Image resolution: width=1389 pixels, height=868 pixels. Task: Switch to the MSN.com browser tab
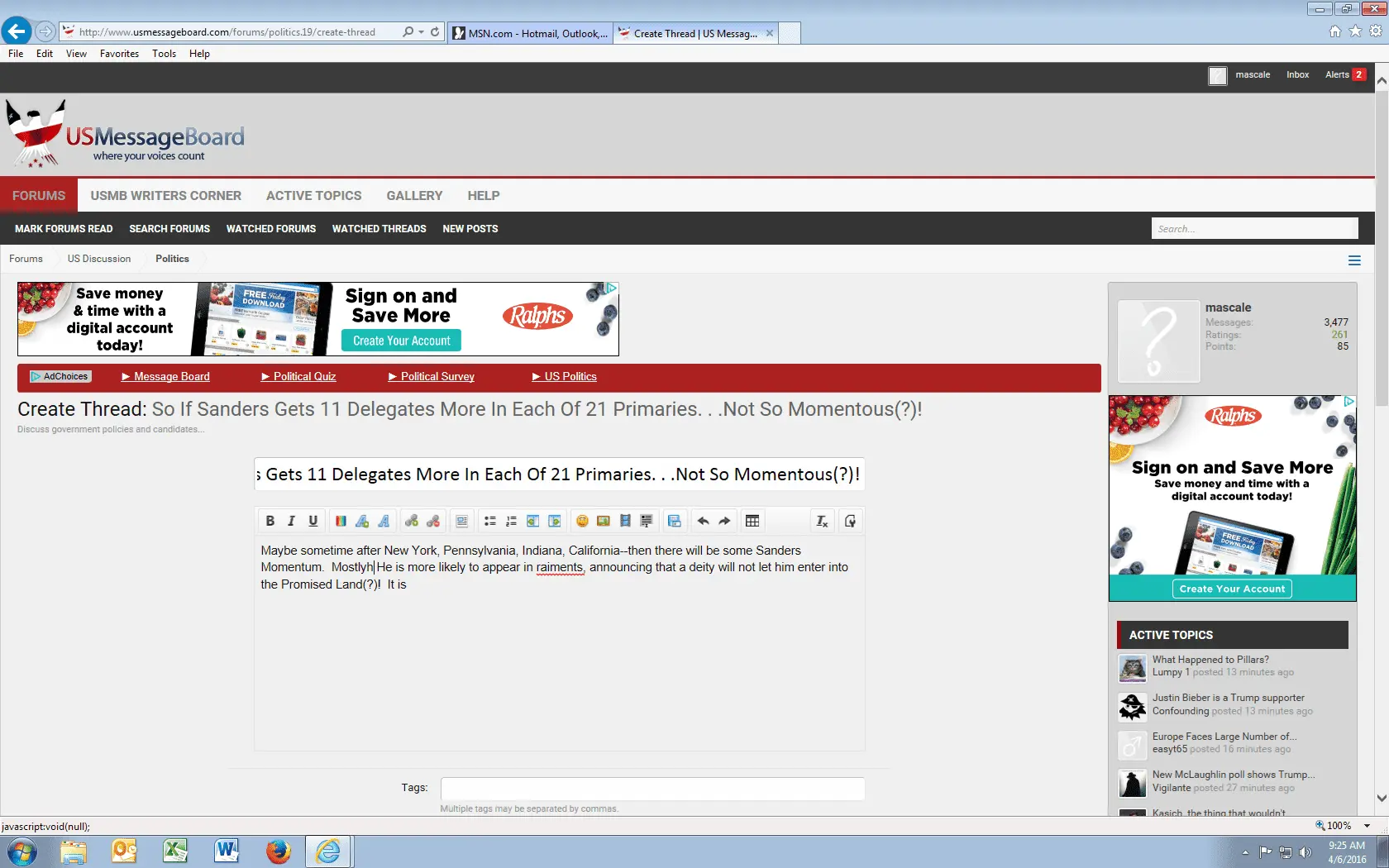[x=530, y=33]
